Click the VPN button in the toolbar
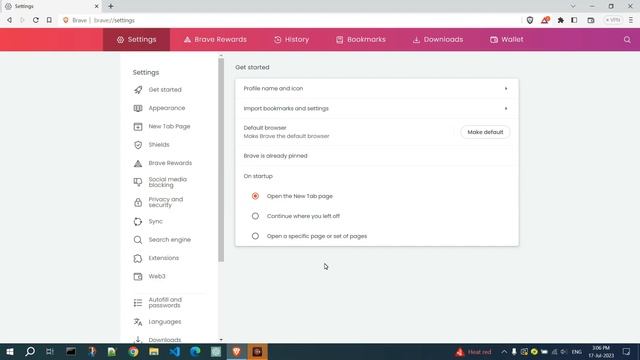Screen dimensions: 640x360 point(613,20)
